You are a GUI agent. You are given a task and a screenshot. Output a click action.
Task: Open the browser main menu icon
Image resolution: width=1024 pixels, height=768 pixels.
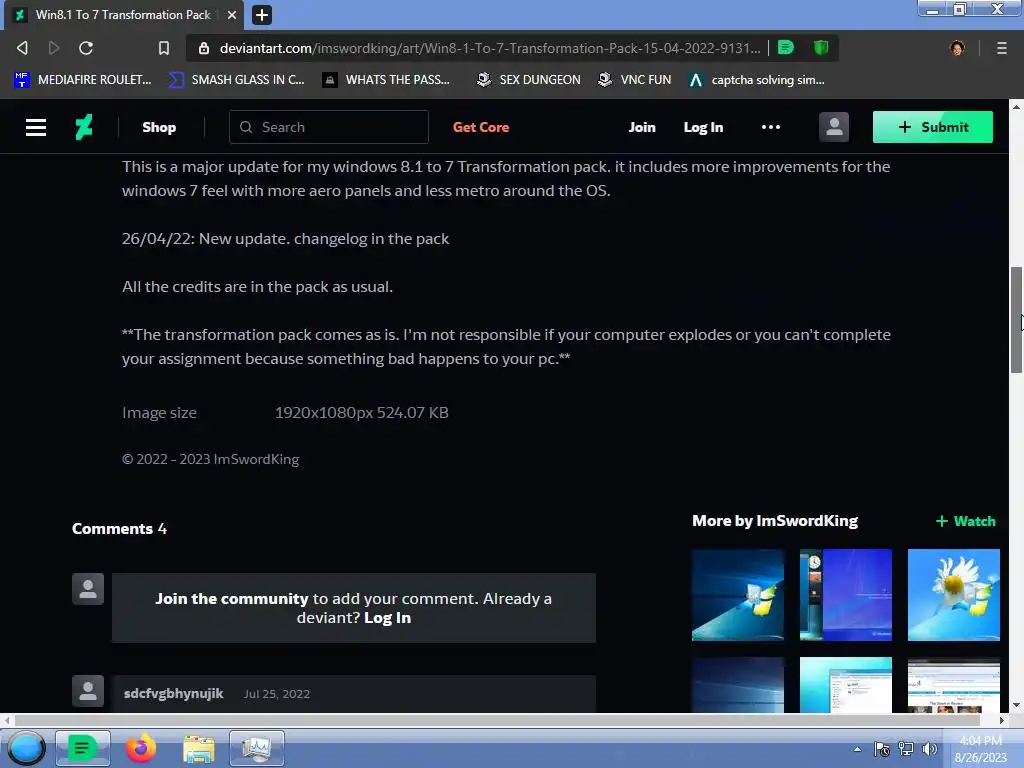tap(1001, 48)
